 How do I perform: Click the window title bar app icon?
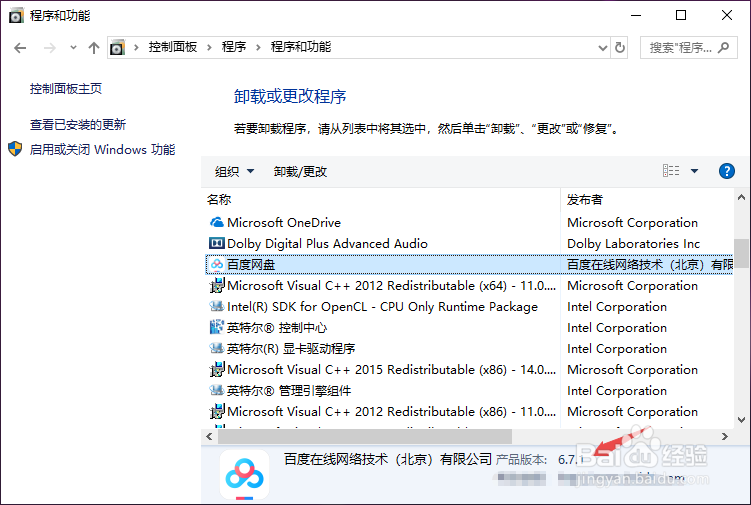(x=16, y=16)
